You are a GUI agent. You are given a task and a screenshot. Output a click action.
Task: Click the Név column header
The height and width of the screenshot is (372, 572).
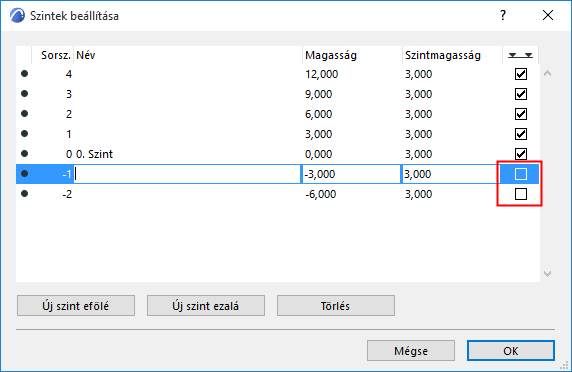click(x=86, y=55)
